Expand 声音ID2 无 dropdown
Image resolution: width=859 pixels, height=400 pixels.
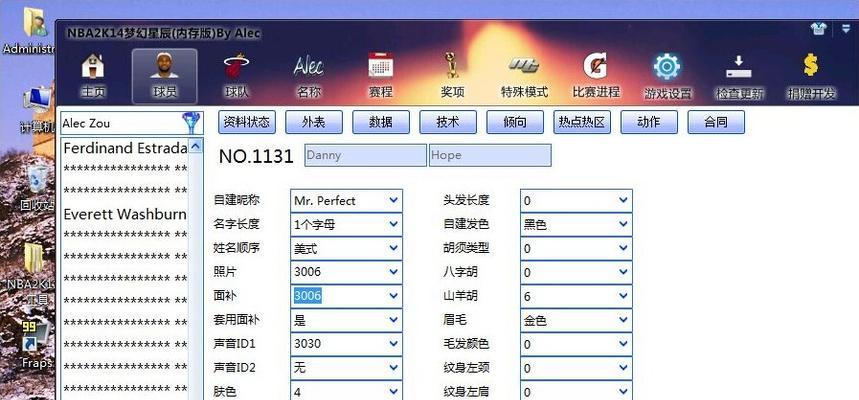(393, 368)
